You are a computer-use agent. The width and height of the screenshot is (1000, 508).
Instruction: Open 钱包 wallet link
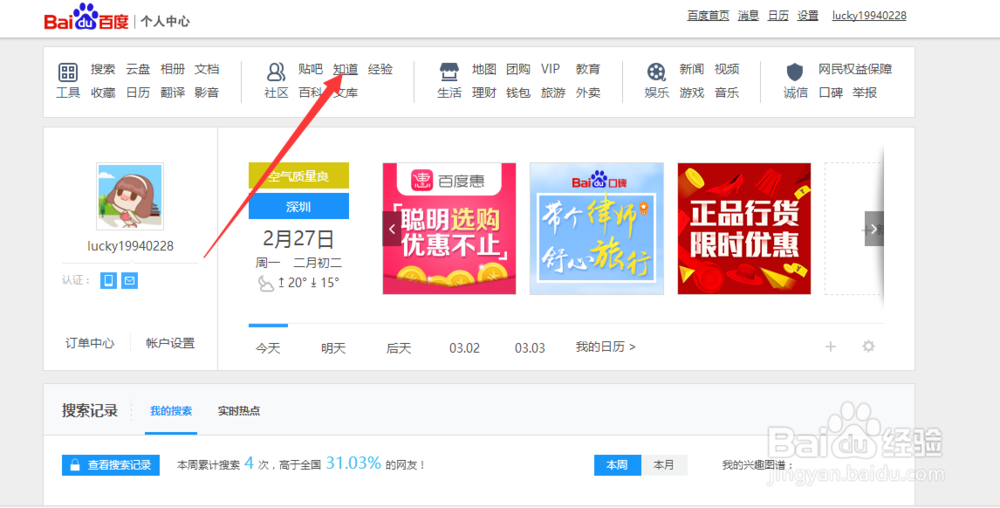tap(518, 92)
